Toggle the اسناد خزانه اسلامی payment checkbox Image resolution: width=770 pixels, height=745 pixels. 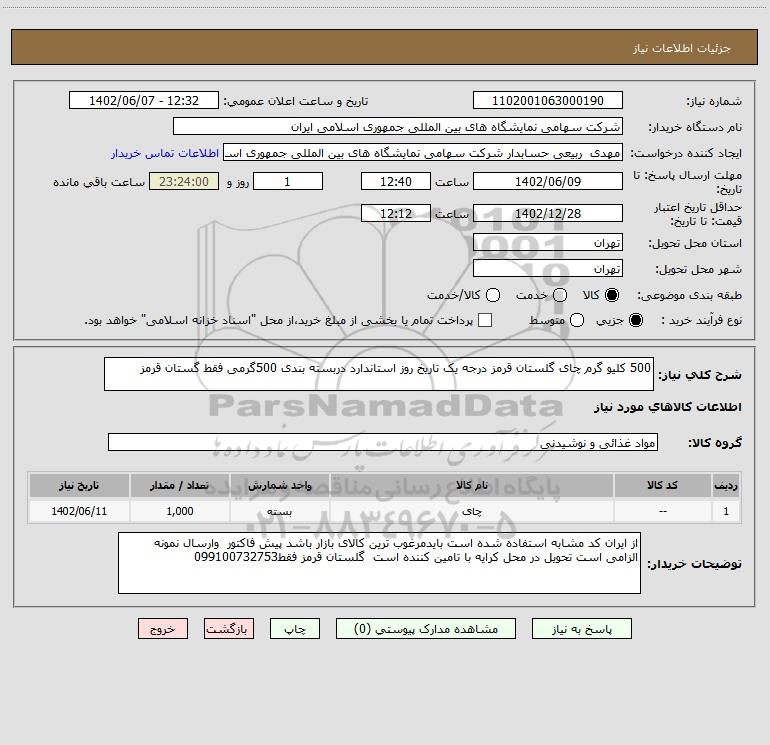(485, 320)
